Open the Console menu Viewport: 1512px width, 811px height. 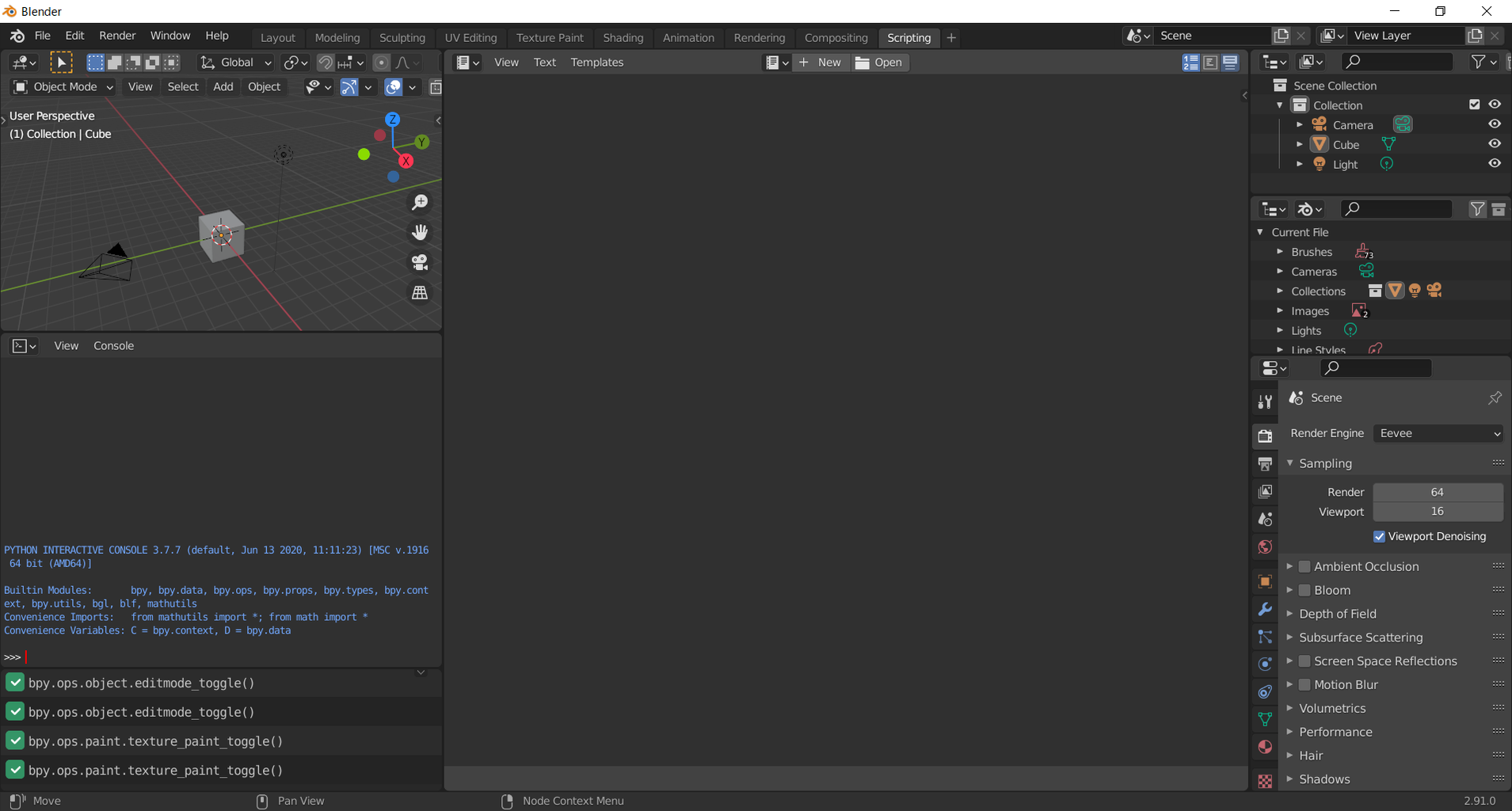(x=113, y=346)
